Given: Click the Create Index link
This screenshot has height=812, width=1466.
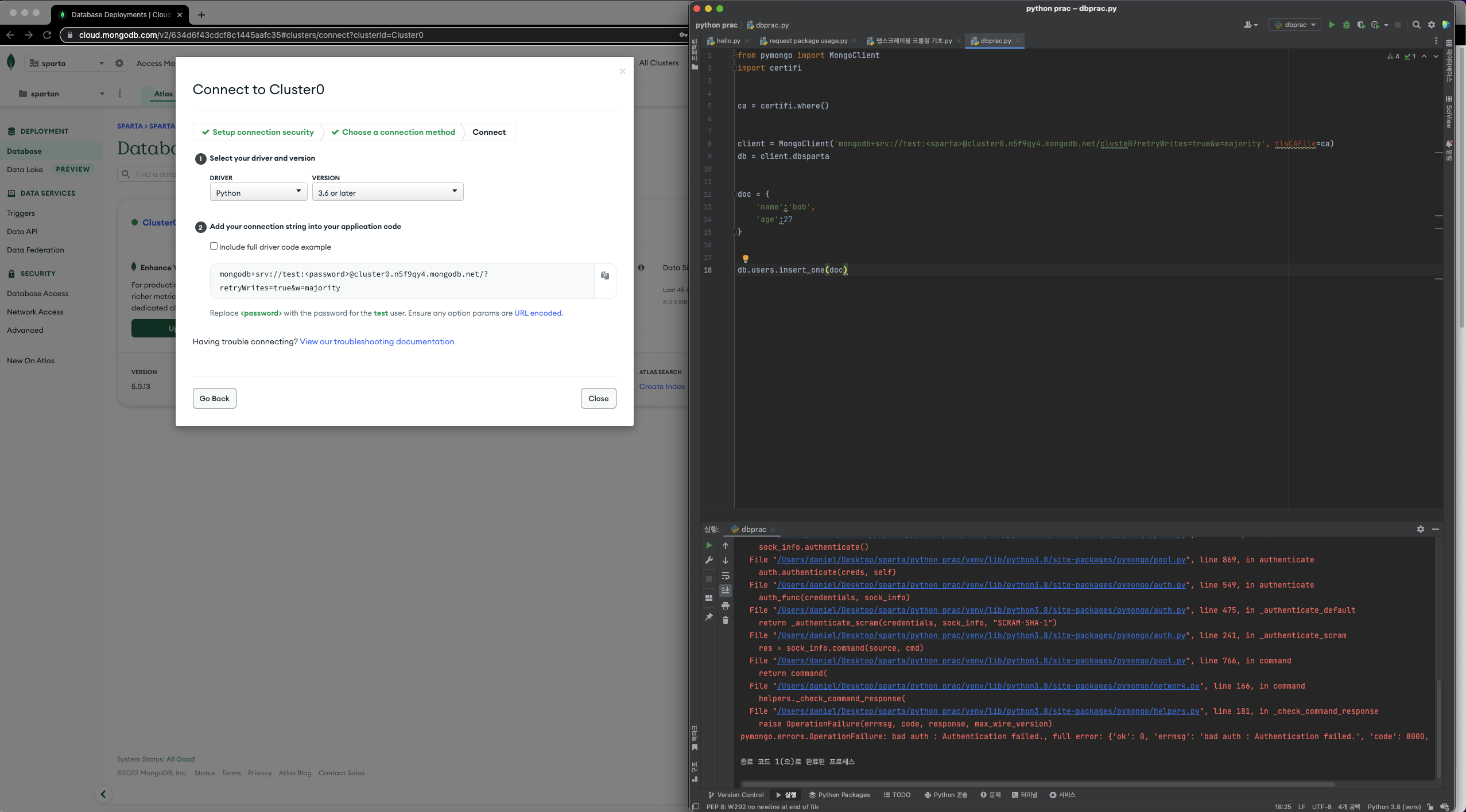Looking at the screenshot, I should [662, 386].
